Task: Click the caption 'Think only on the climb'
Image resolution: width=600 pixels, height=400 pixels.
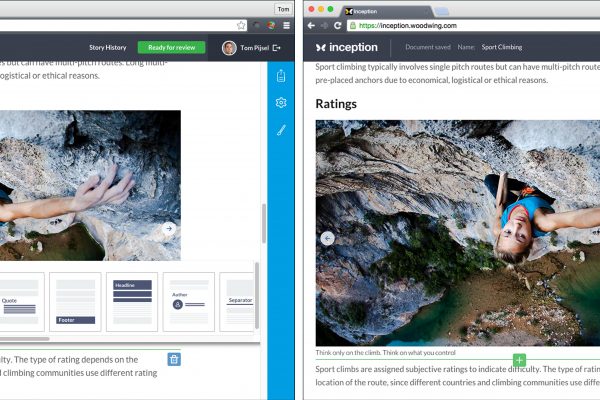Action: click(385, 353)
